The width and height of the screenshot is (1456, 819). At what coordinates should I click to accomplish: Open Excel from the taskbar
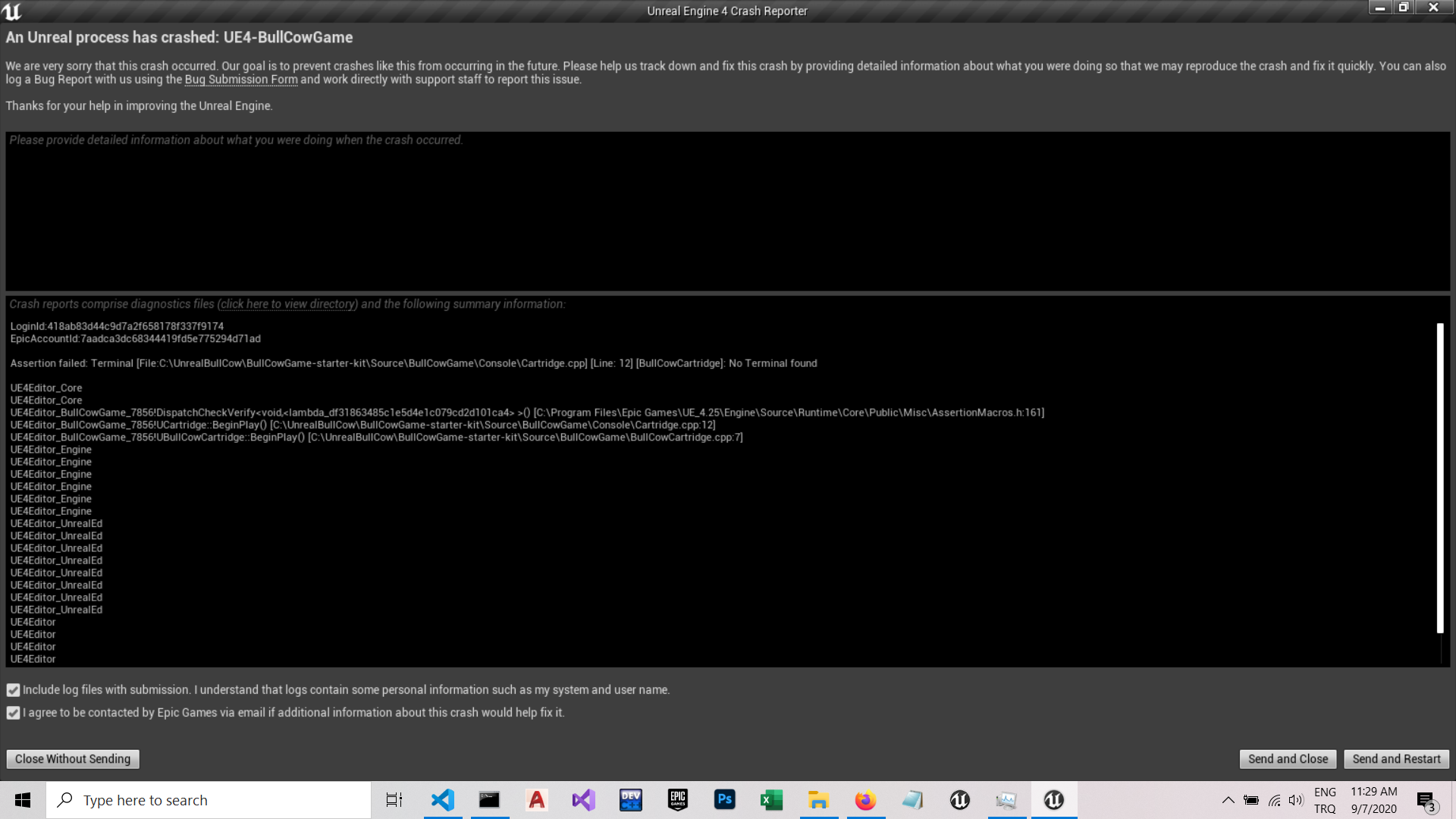pos(771,800)
